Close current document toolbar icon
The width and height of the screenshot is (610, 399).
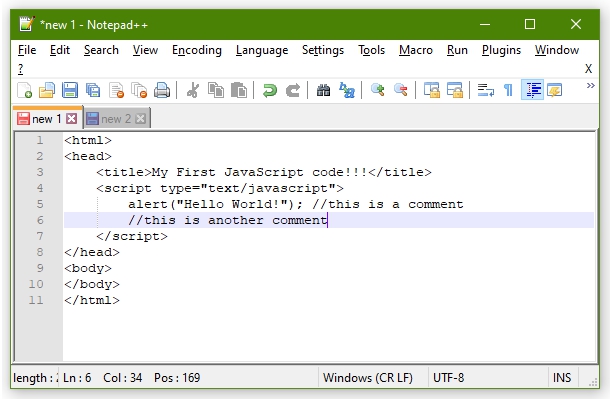[116, 90]
